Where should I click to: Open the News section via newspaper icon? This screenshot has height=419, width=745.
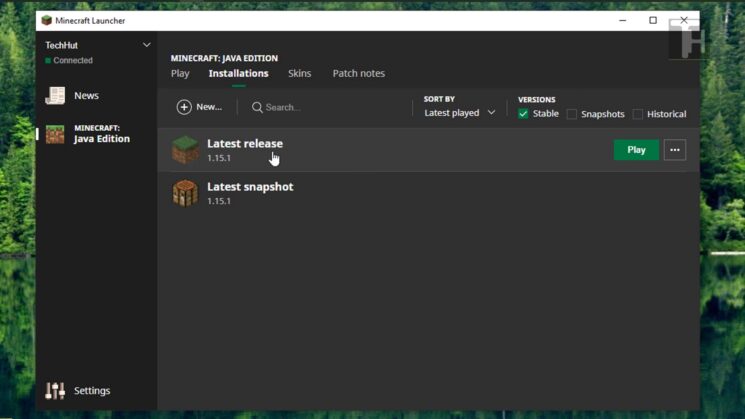[55, 95]
